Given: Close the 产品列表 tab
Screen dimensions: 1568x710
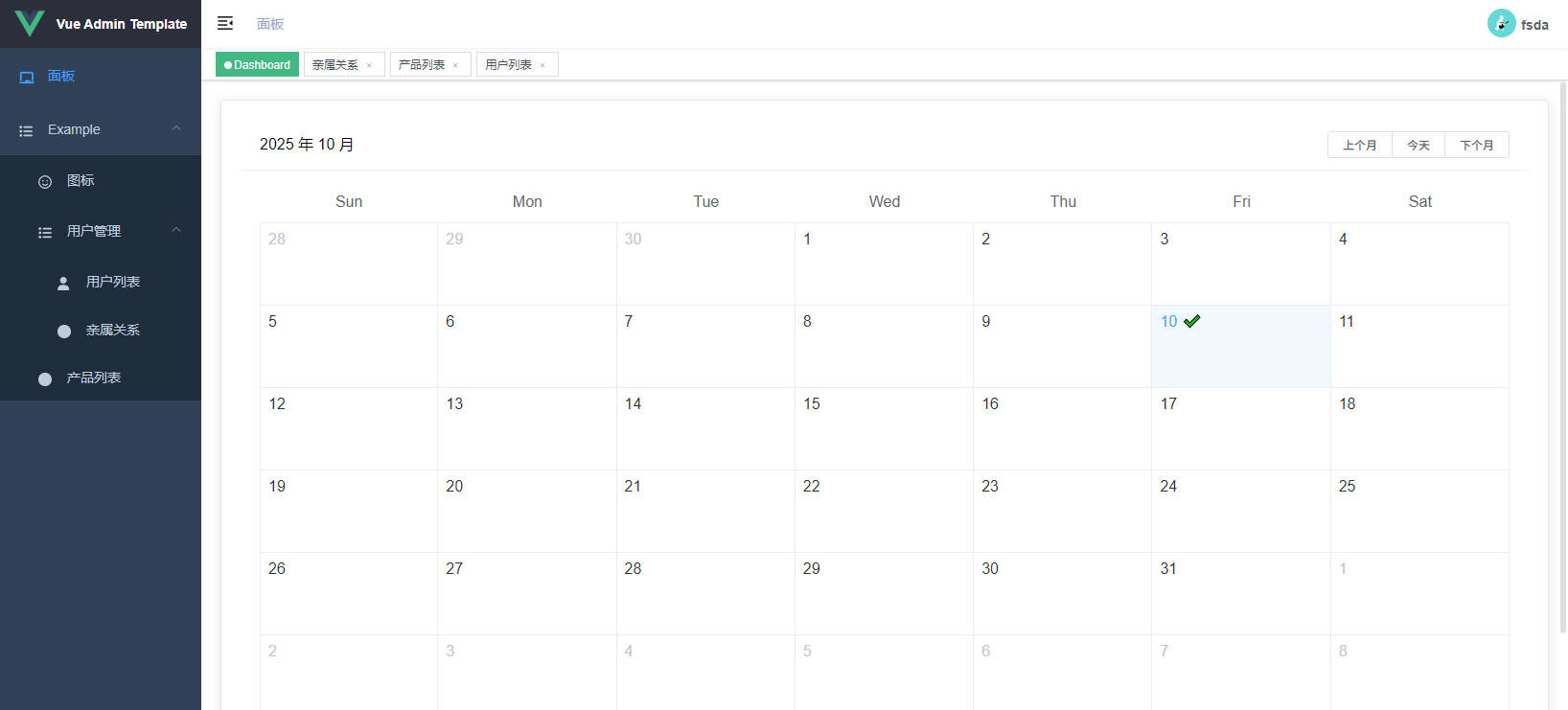Looking at the screenshot, I should click(455, 65).
